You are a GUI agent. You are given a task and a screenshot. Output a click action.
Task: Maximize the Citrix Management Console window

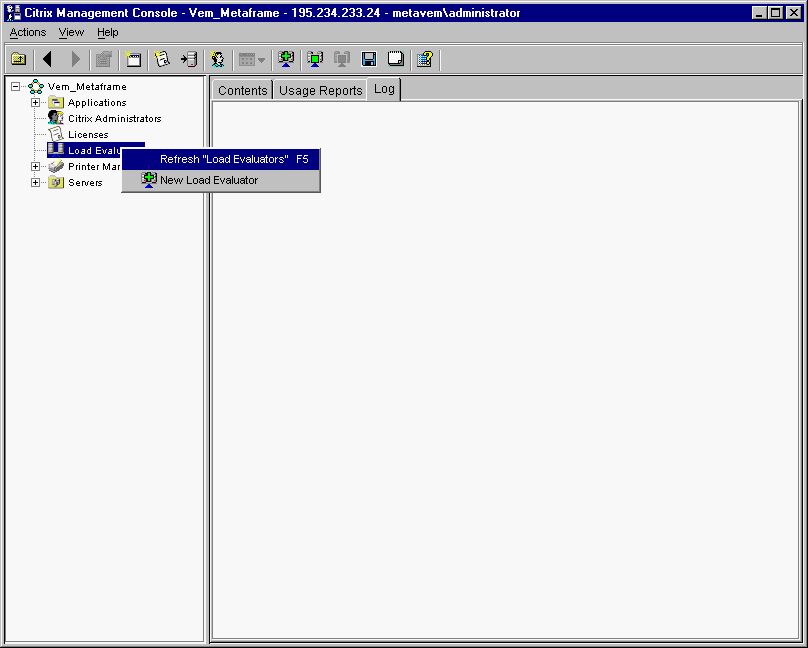pyautogui.click(x=776, y=13)
